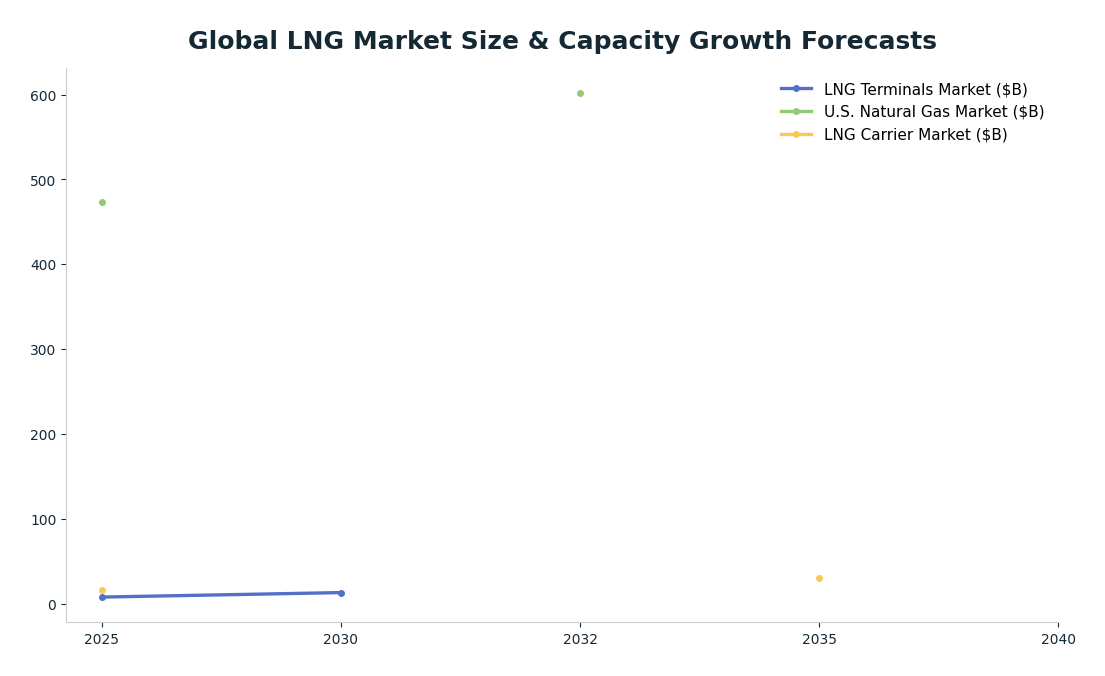Image resolution: width=1105 pixels, height=676 pixels.
Task: Click the y-axis label 200
Action: (43, 435)
